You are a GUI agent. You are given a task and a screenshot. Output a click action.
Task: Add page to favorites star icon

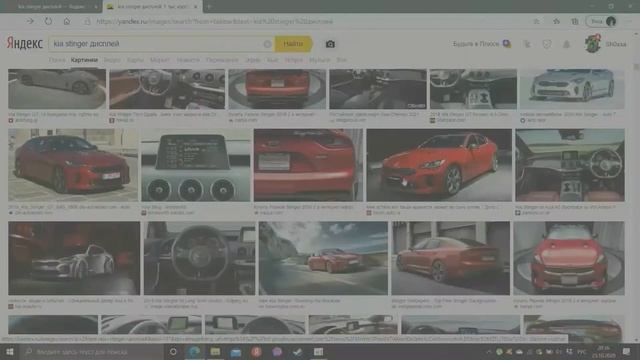[x=537, y=21]
